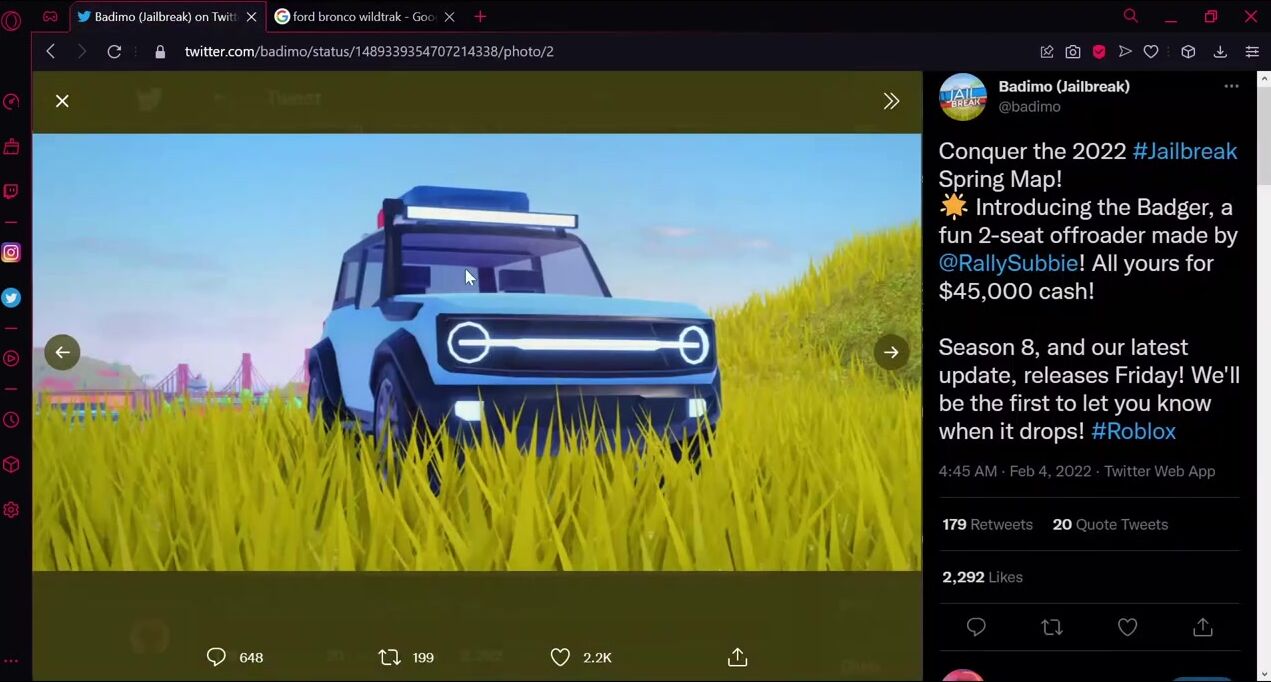The width and height of the screenshot is (1271, 682).
Task: Open Settings gear in the sidebar
Action: point(11,510)
